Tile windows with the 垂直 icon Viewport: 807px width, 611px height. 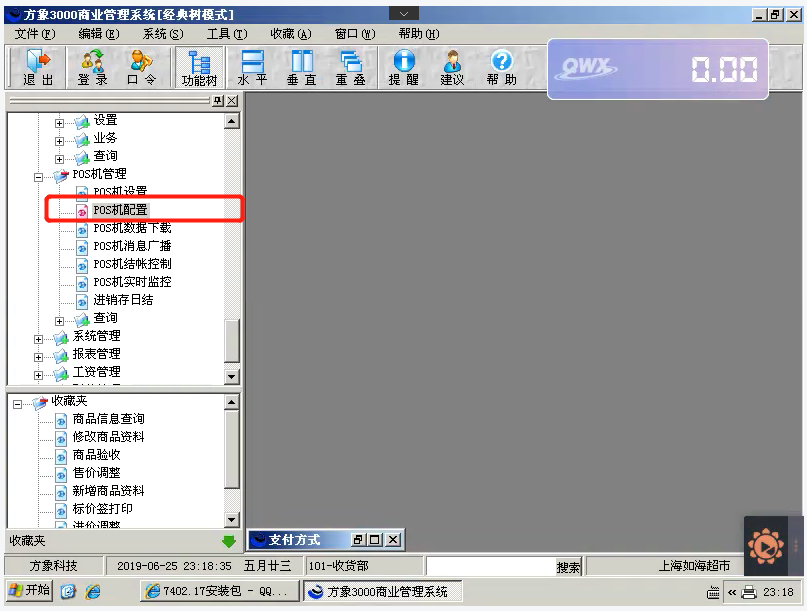pos(302,67)
